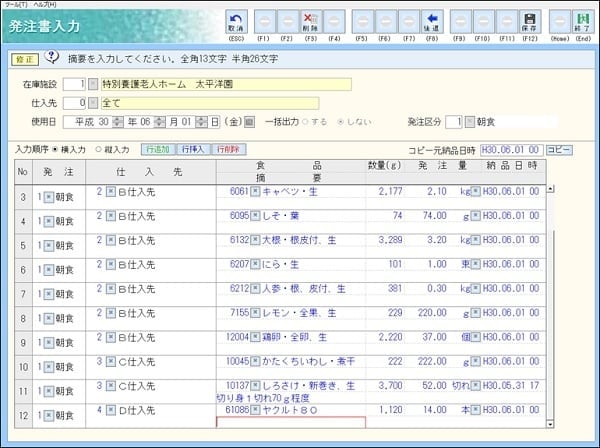Click scrollbar up arrow of order table
The height and width of the screenshot is (448, 600).
pos(550,189)
